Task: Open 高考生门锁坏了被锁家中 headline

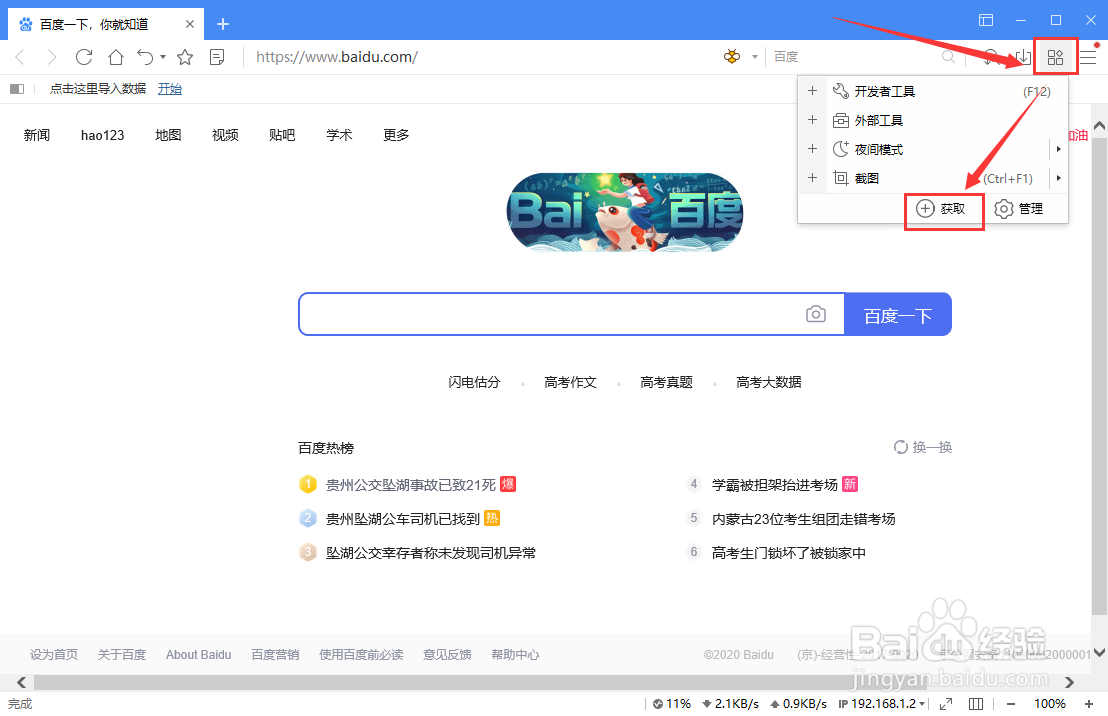Action: pos(789,553)
